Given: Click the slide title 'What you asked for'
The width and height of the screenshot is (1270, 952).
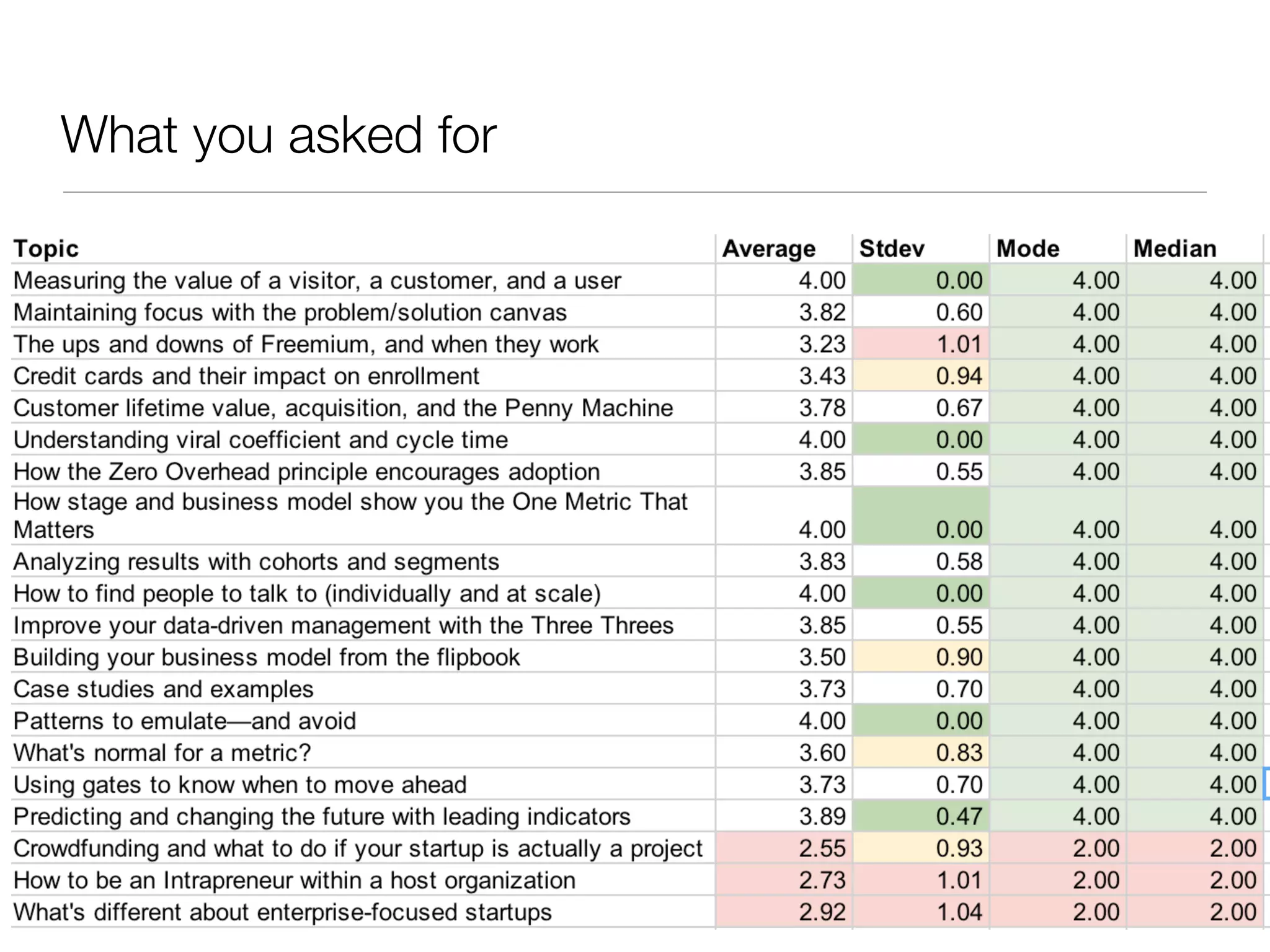Looking at the screenshot, I should pos(278,134).
